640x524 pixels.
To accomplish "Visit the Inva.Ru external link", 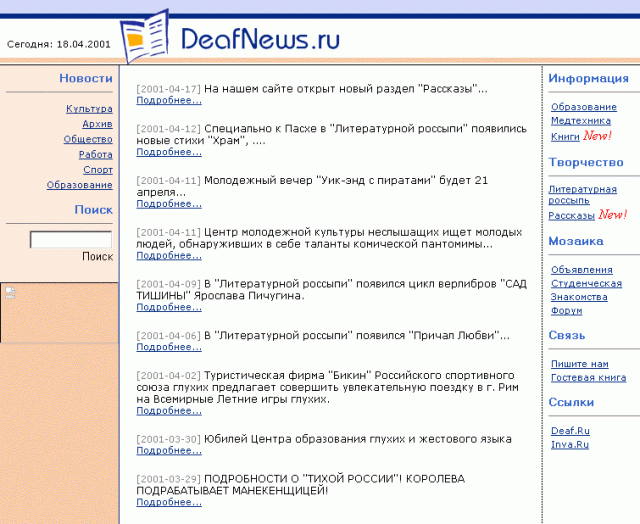I will pyautogui.click(x=570, y=445).
